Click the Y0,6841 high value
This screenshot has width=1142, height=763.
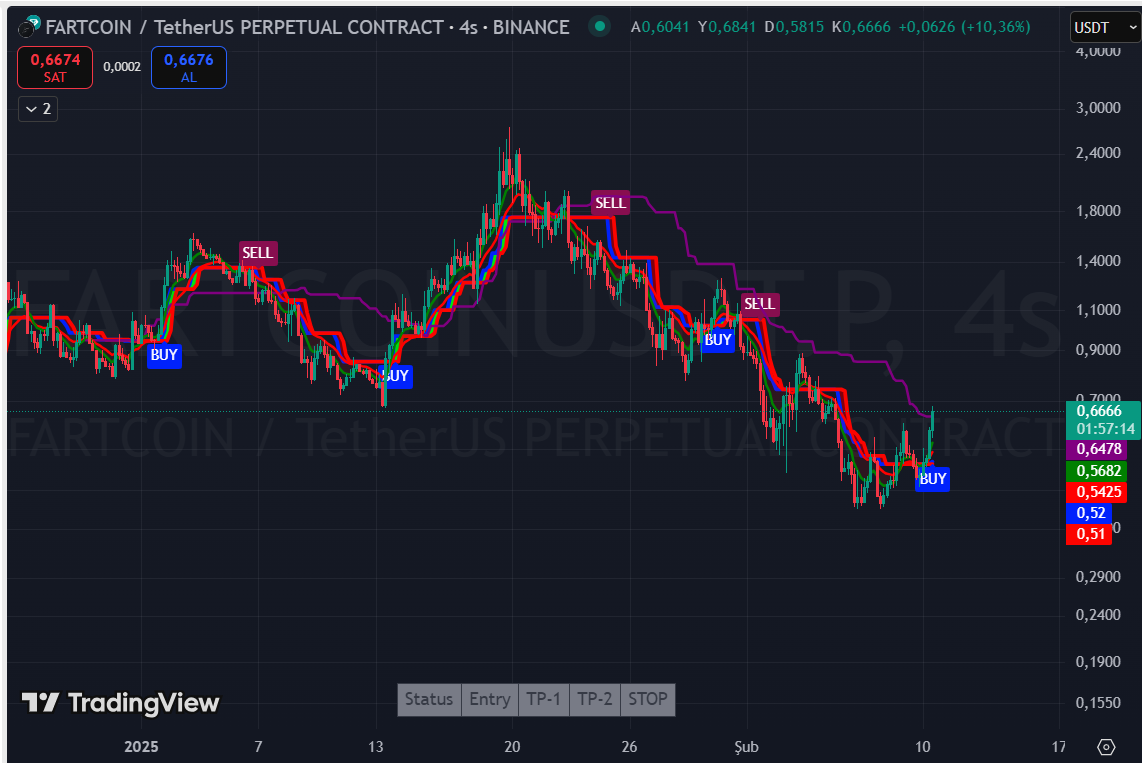click(727, 27)
